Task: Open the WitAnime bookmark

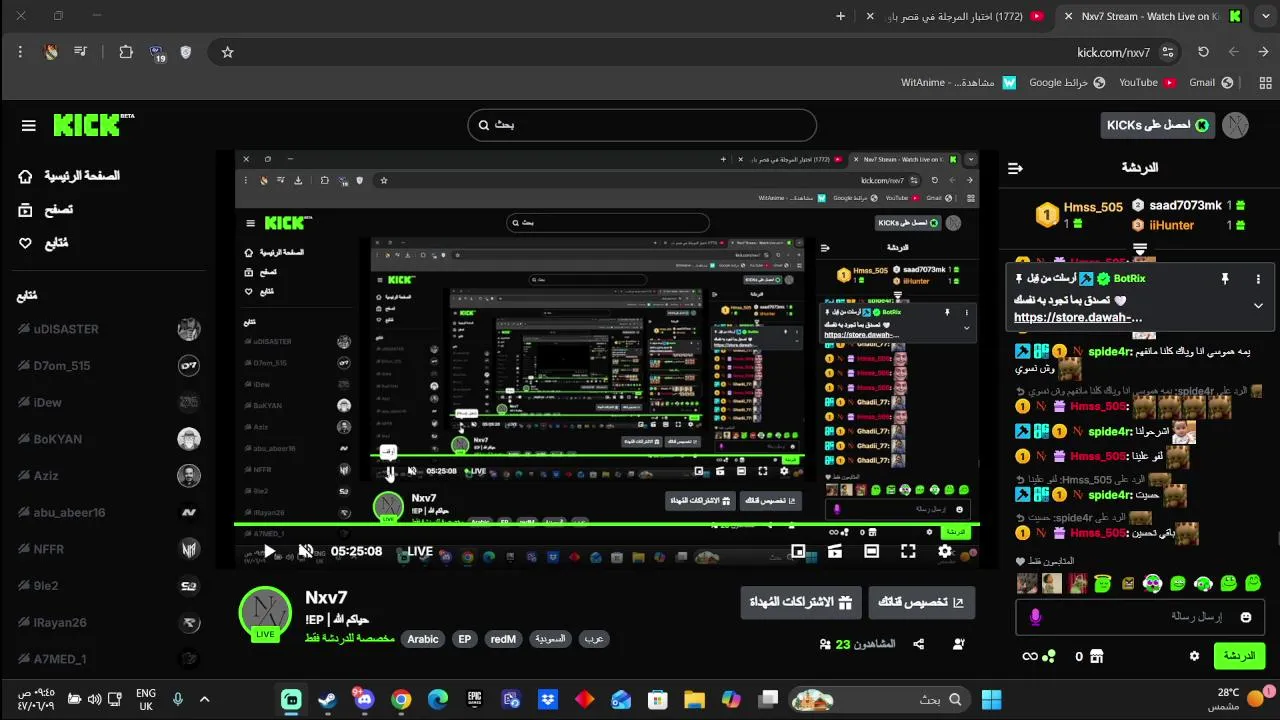Action: tap(958, 82)
